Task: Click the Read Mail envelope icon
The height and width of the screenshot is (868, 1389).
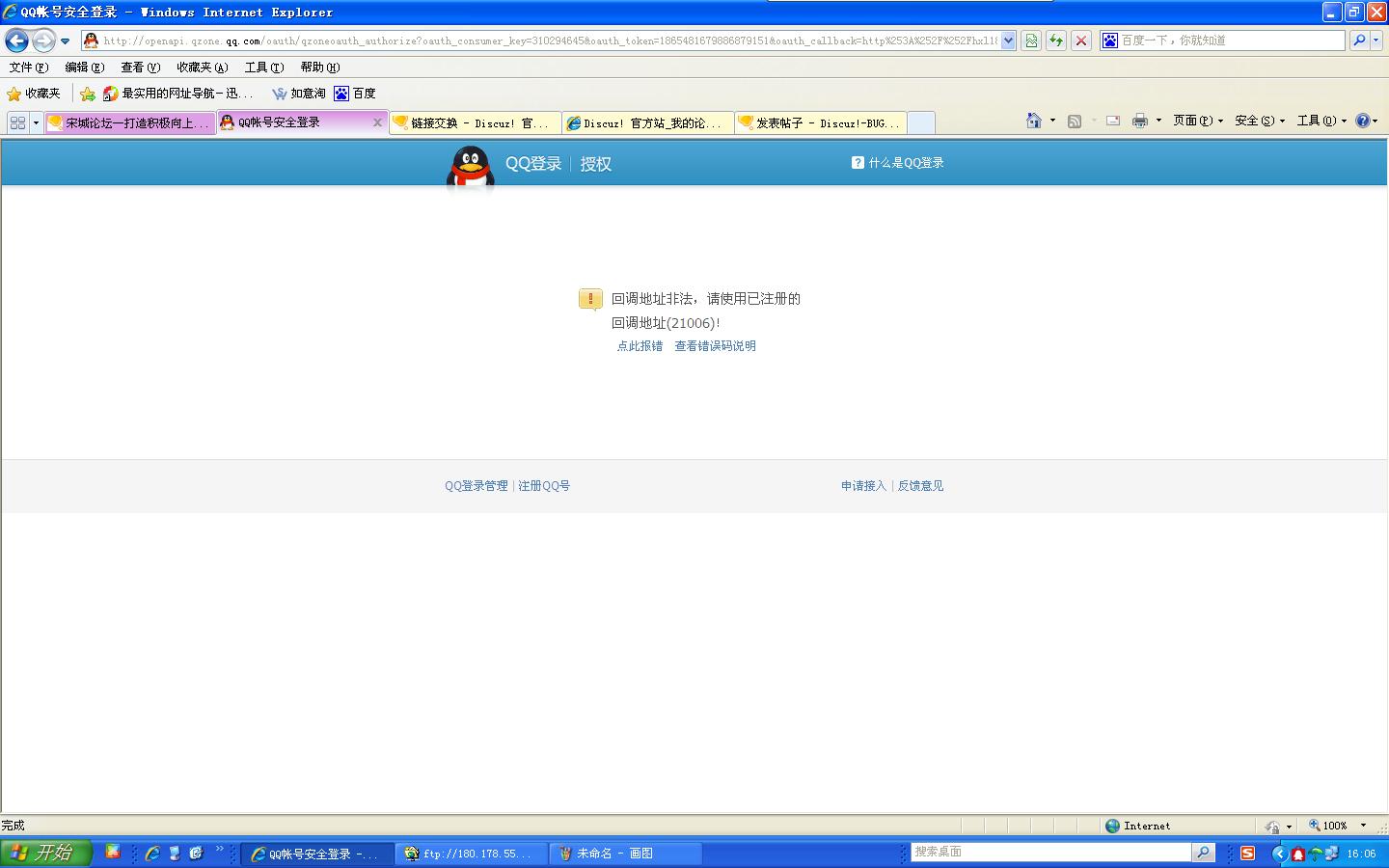Action: click(x=1113, y=121)
